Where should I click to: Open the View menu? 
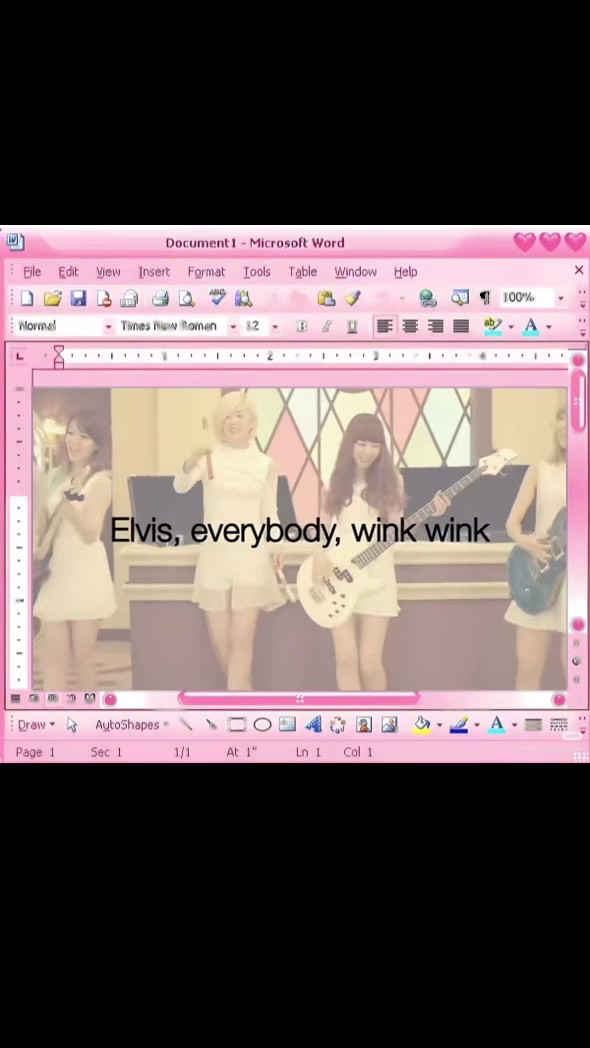coord(108,271)
